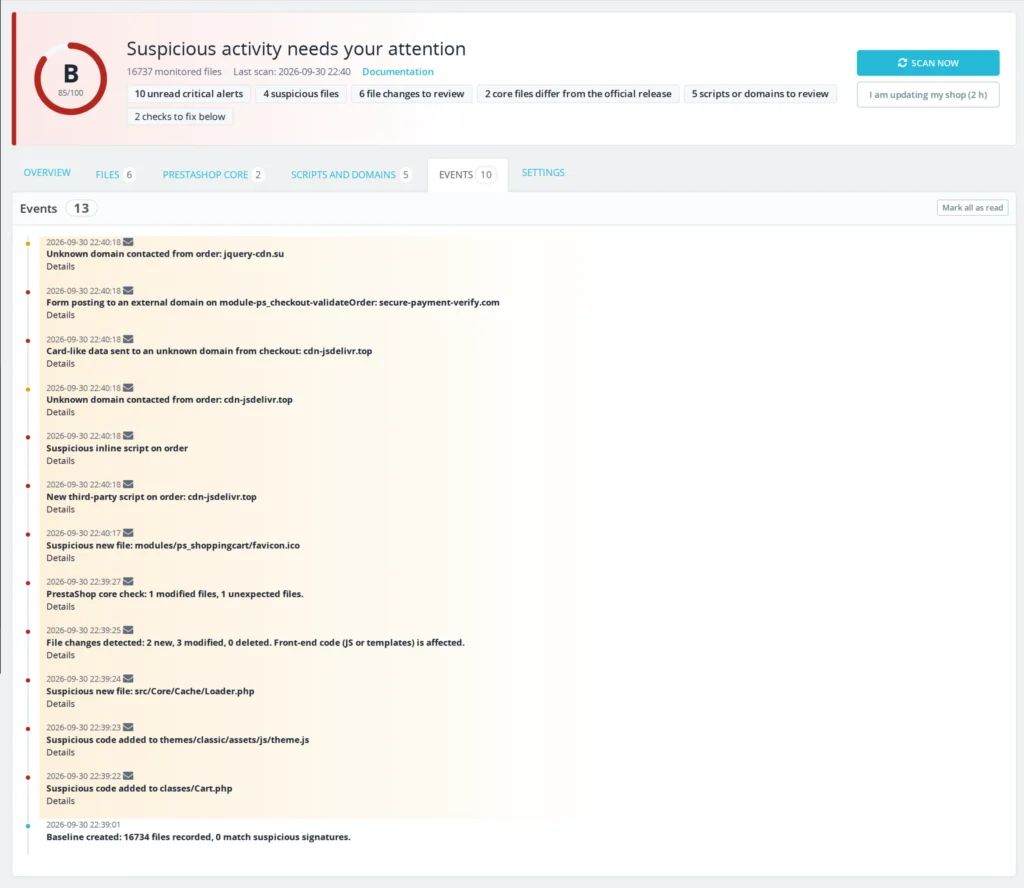Open the Documentation link
This screenshot has height=888, width=1024.
398,72
